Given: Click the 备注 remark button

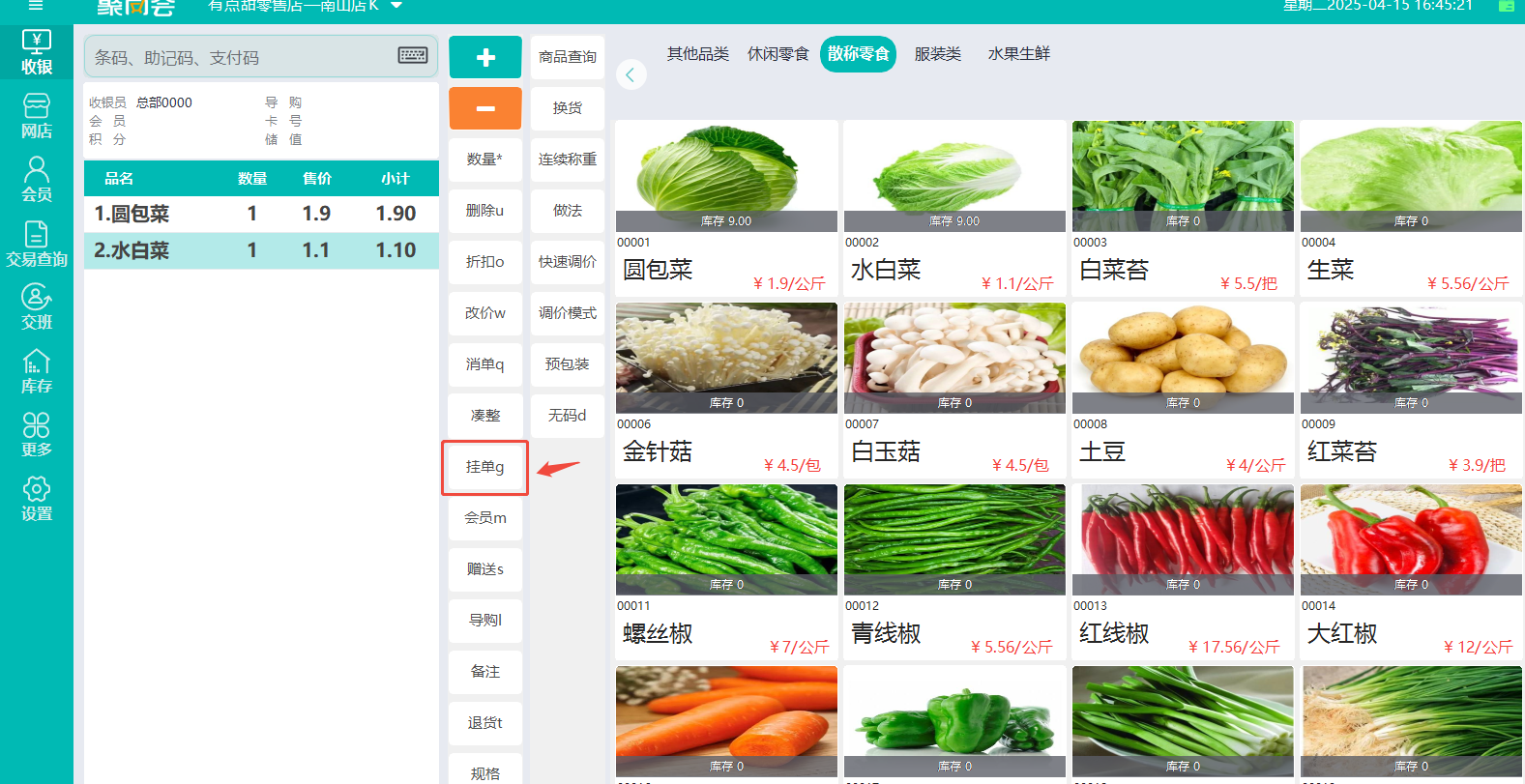Looking at the screenshot, I should click(x=485, y=672).
